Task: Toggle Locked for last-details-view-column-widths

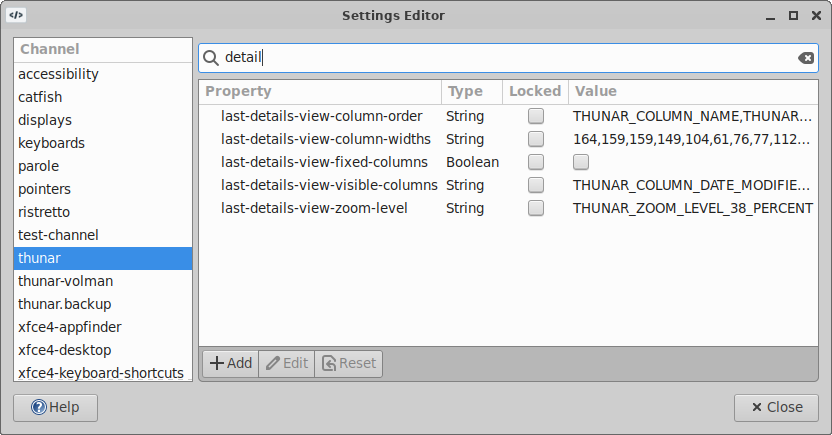Action: tap(536, 139)
